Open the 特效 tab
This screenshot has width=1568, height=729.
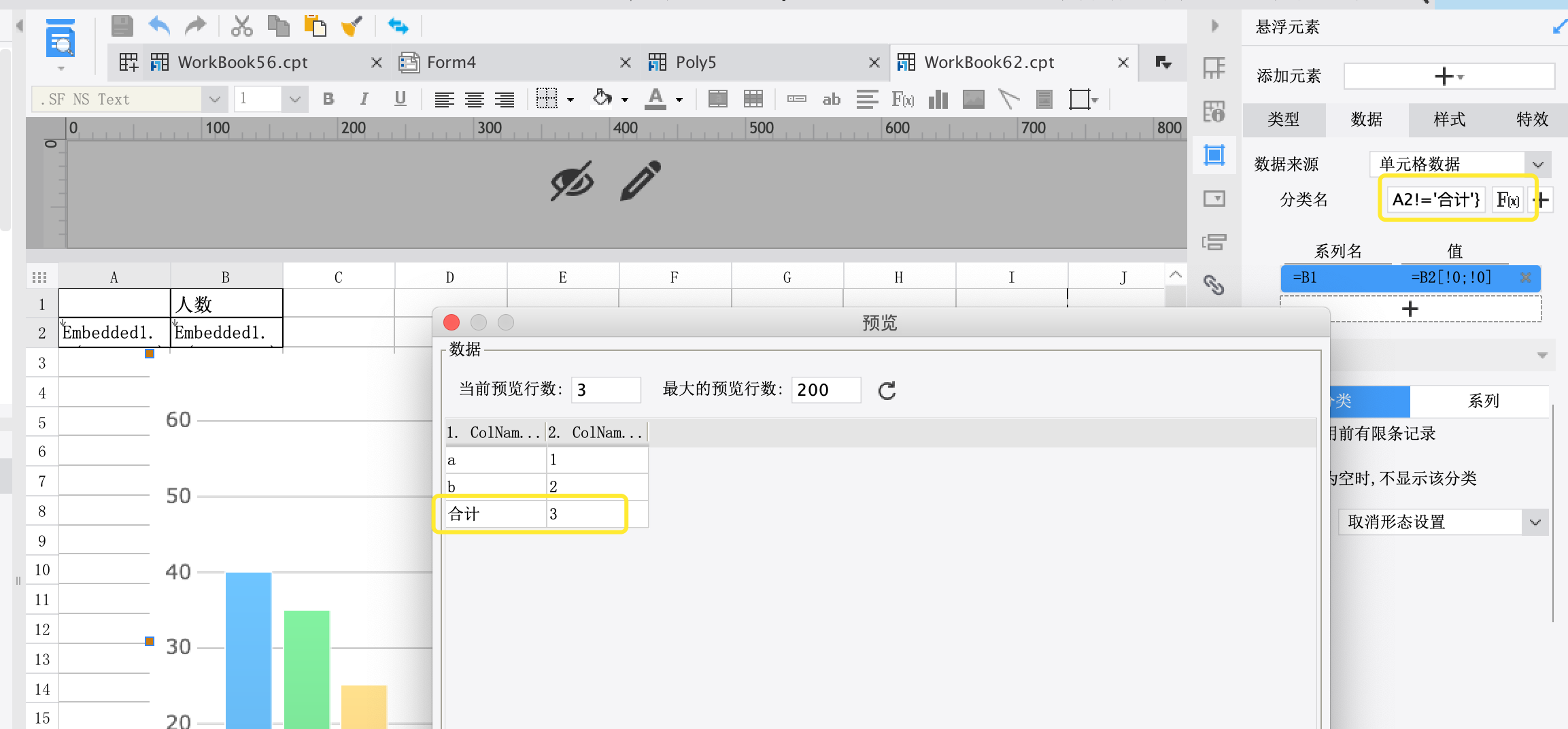point(1533,120)
